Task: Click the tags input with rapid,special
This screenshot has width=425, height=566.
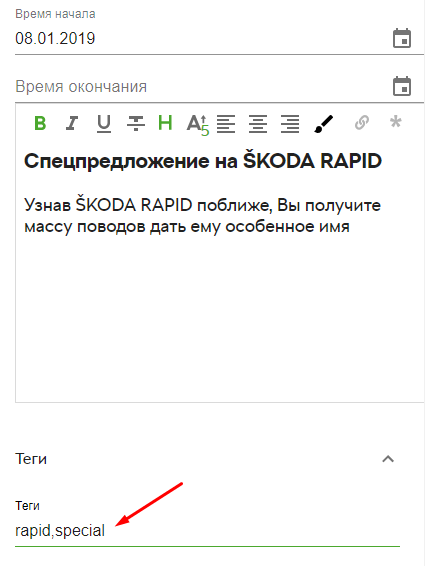Action: pos(207,531)
